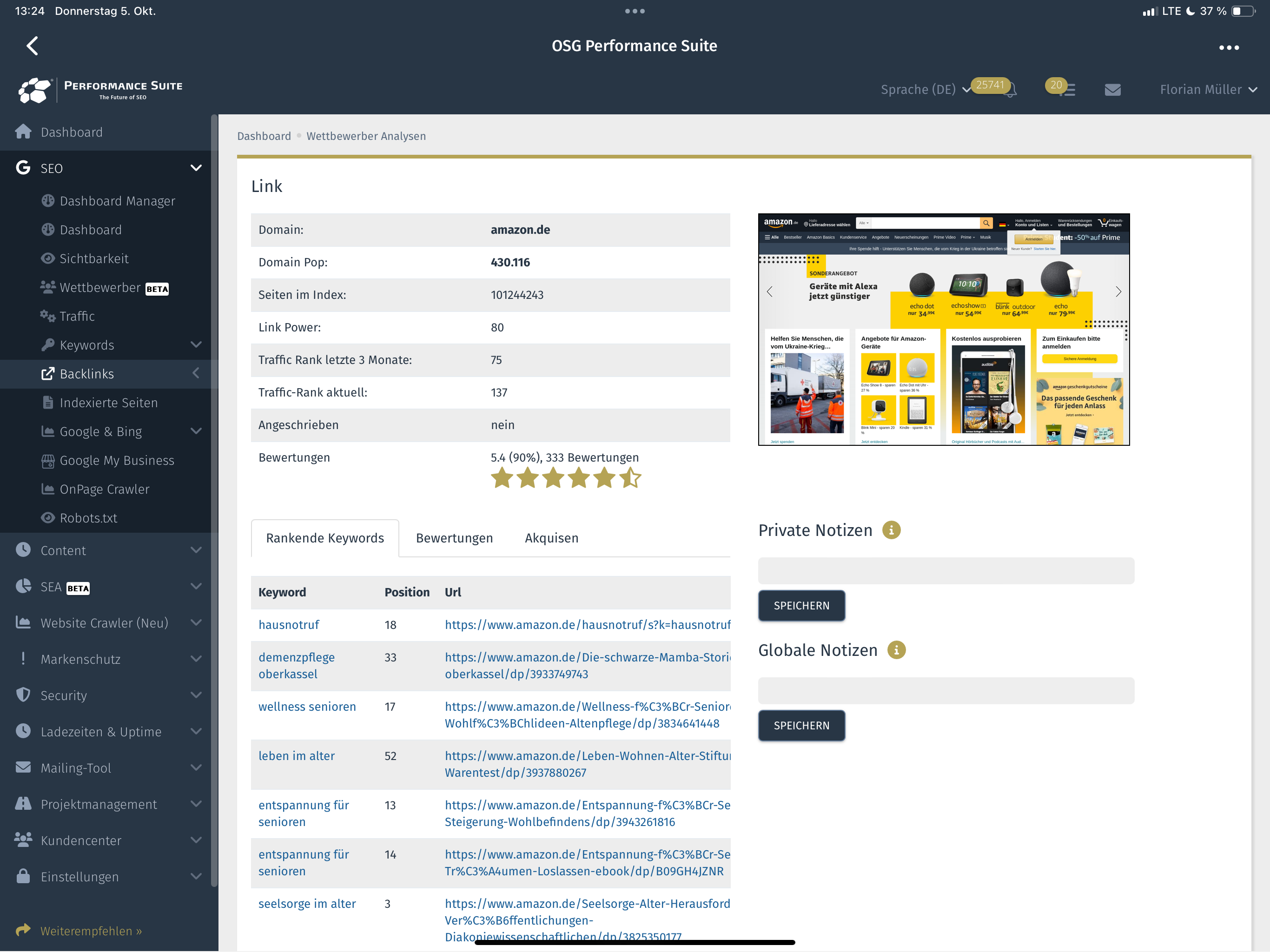This screenshot has width=1270, height=952.
Task: Collapse the SEO section chevron
Action: 196,168
